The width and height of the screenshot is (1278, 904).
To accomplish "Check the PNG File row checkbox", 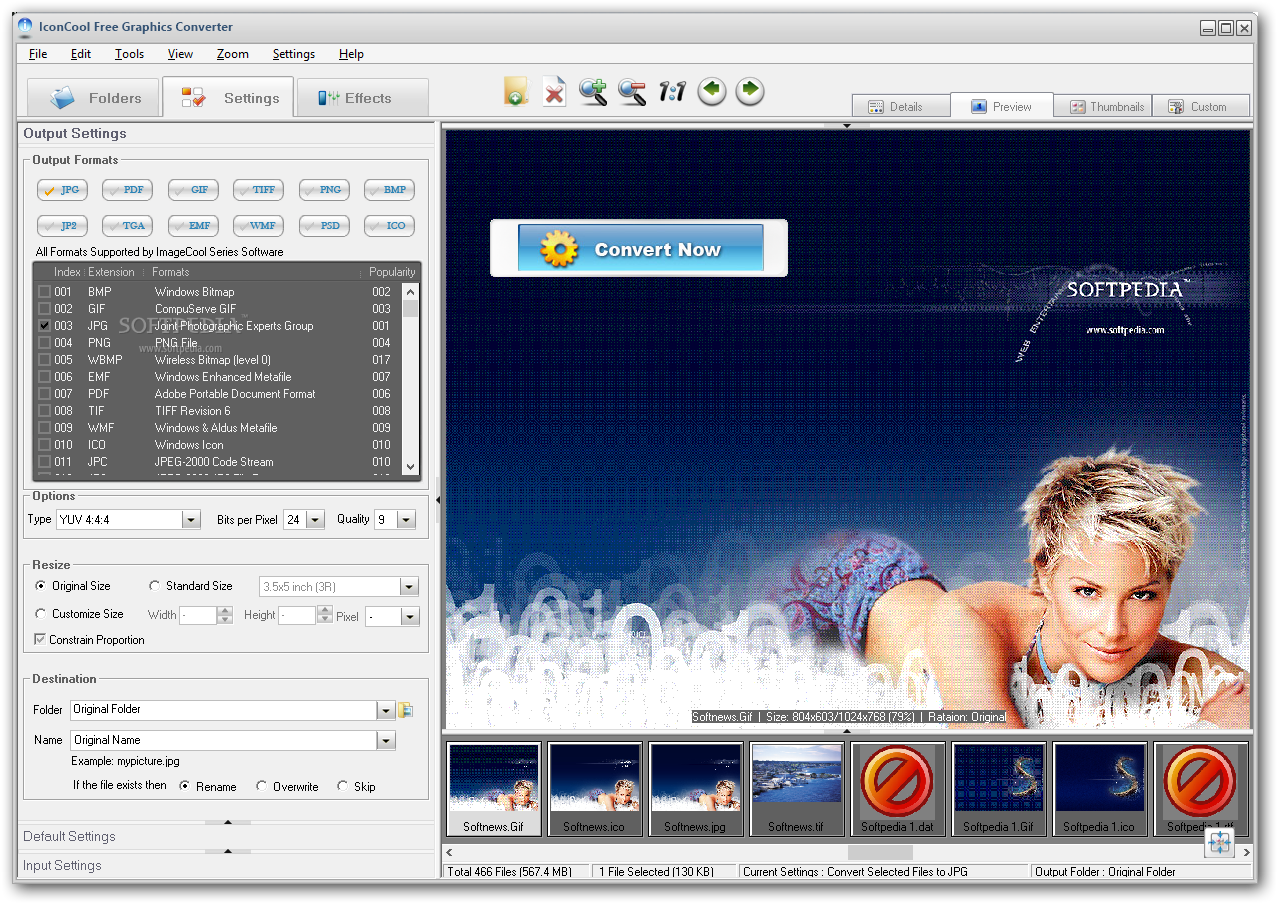I will (x=44, y=343).
